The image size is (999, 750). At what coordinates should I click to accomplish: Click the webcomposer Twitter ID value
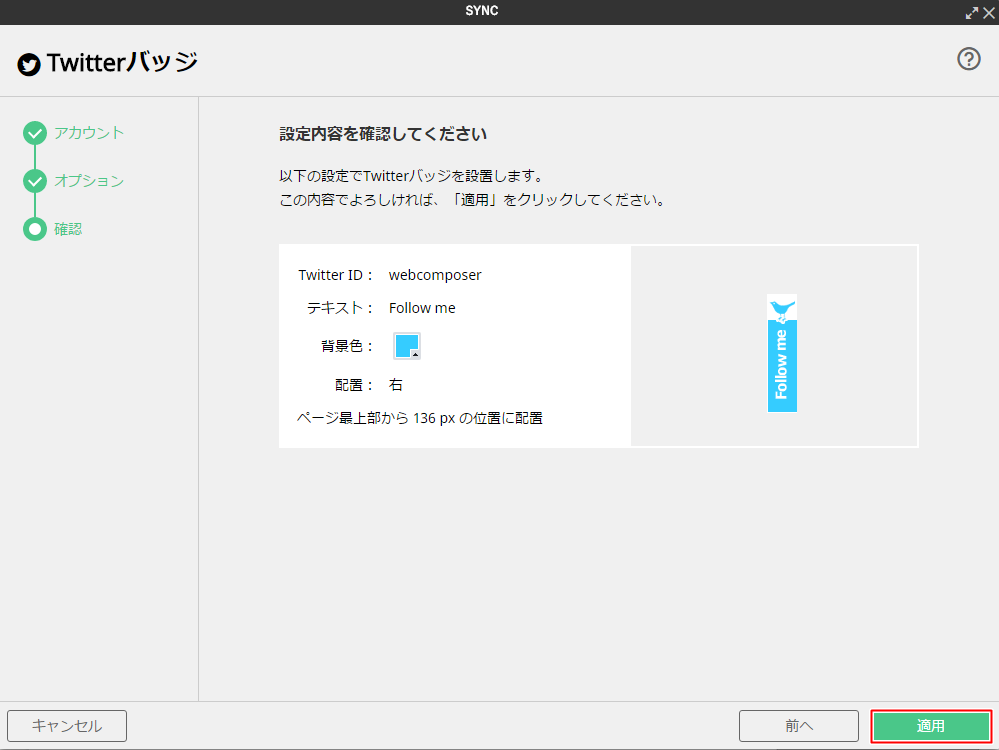coord(435,275)
